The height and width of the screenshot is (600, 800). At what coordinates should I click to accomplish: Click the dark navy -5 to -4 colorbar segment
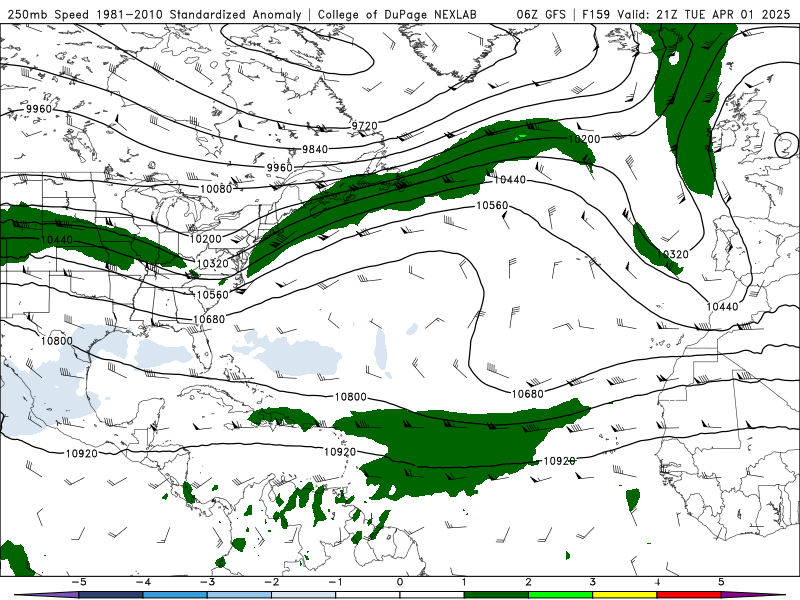tap(111, 595)
